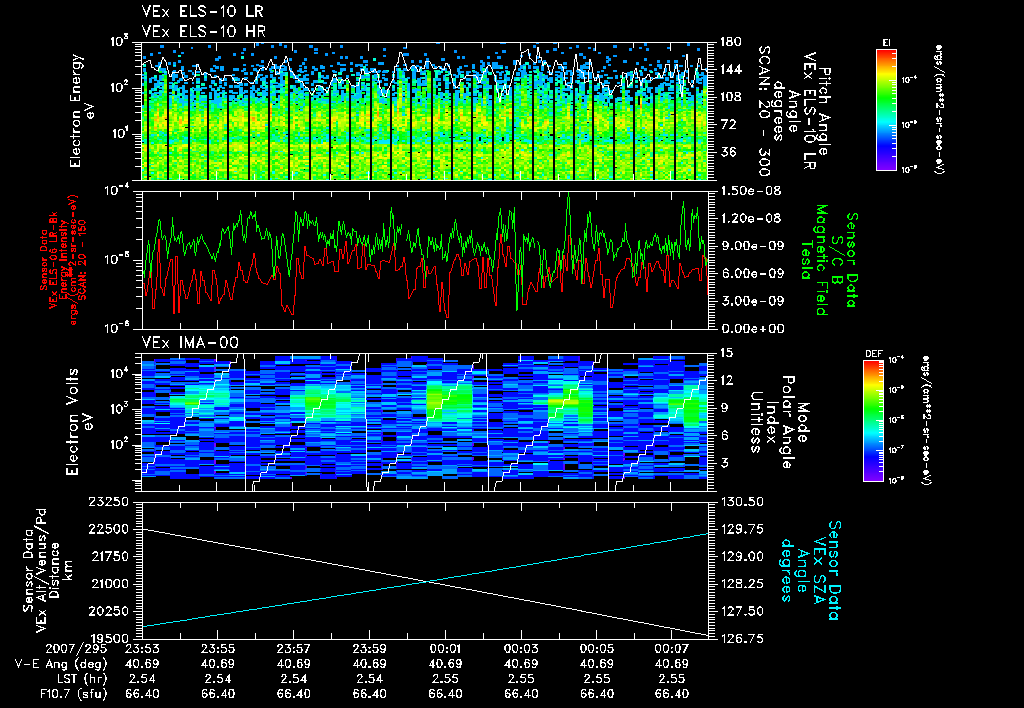The image size is (1024, 708).
Task: Click the EI color scale bar
Action: (x=886, y=109)
